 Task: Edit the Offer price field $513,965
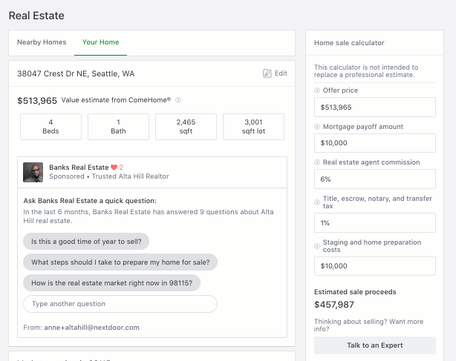pyautogui.click(x=375, y=107)
